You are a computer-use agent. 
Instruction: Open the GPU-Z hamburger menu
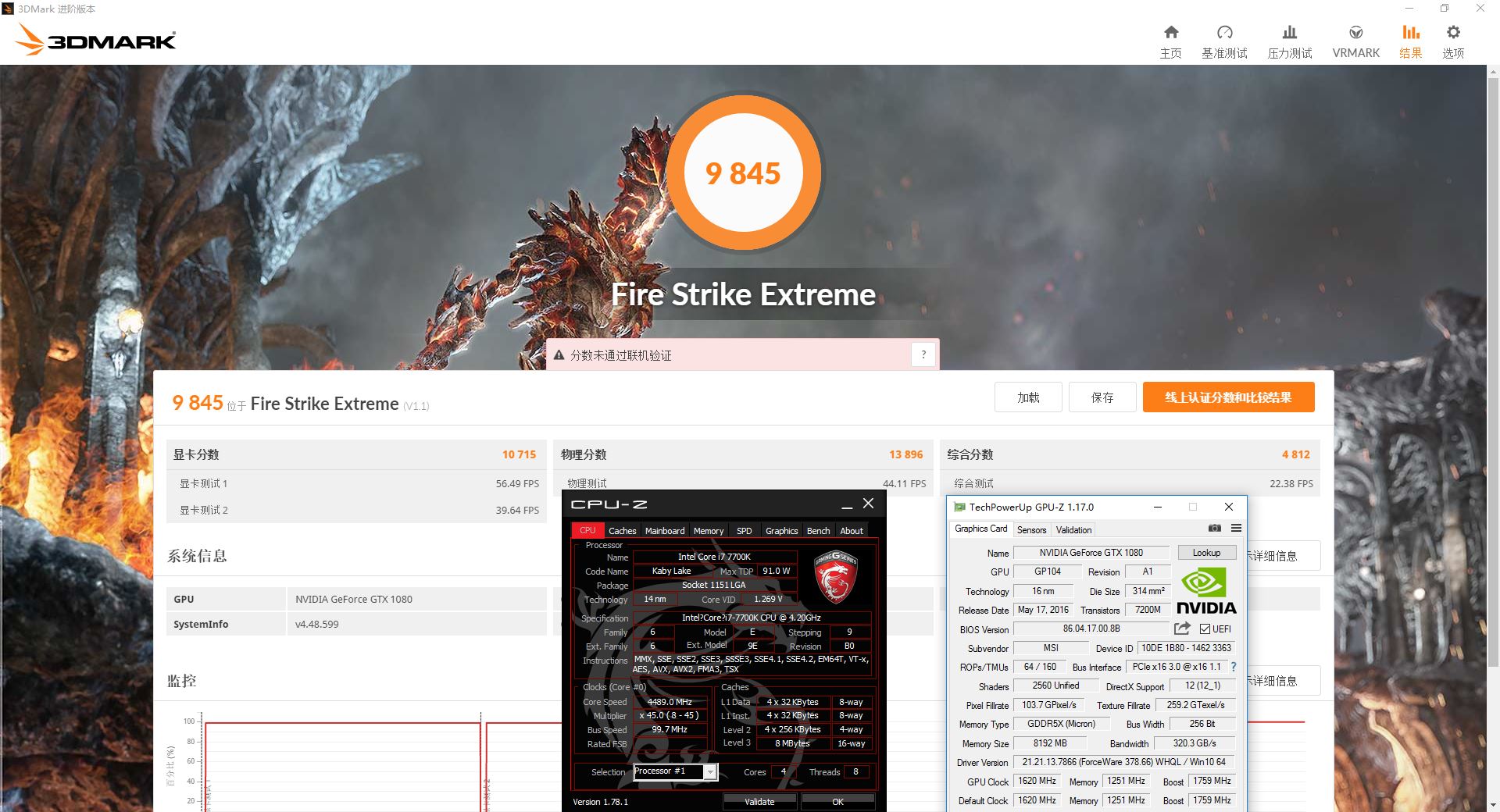[1236, 529]
